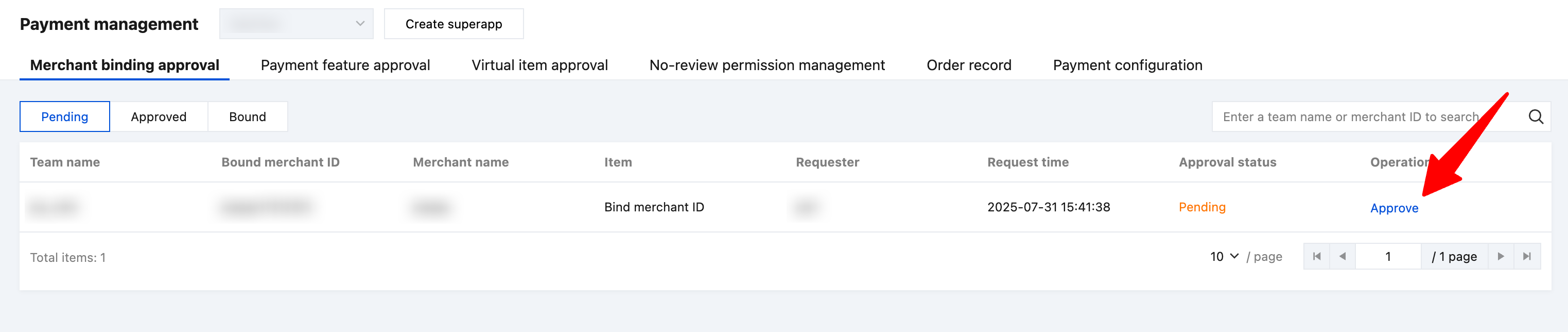Viewport: 1568px width, 332px height.
Task: Jump to the last page
Action: (1527, 256)
